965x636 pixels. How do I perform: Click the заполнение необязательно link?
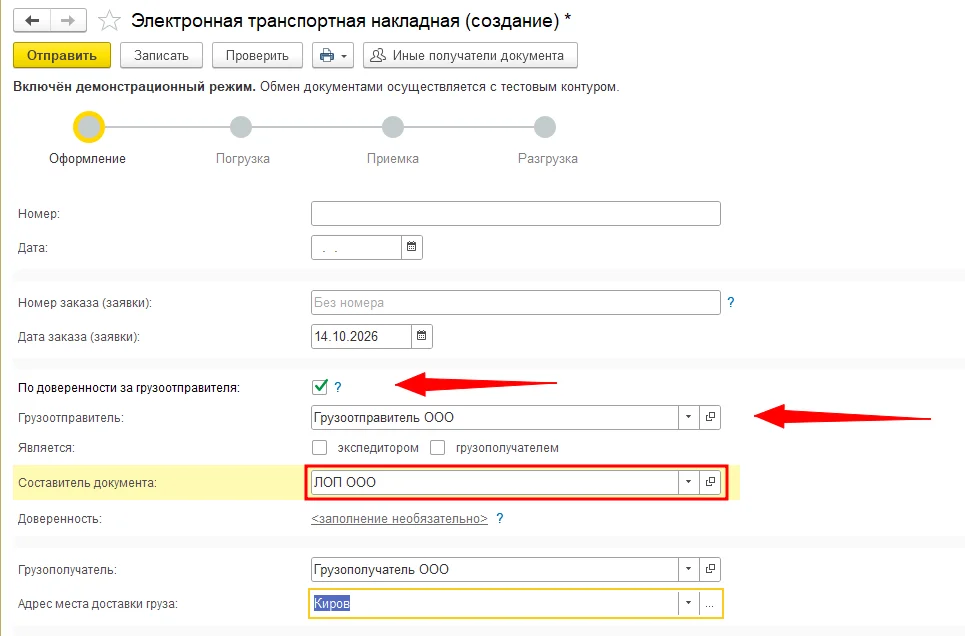click(399, 518)
